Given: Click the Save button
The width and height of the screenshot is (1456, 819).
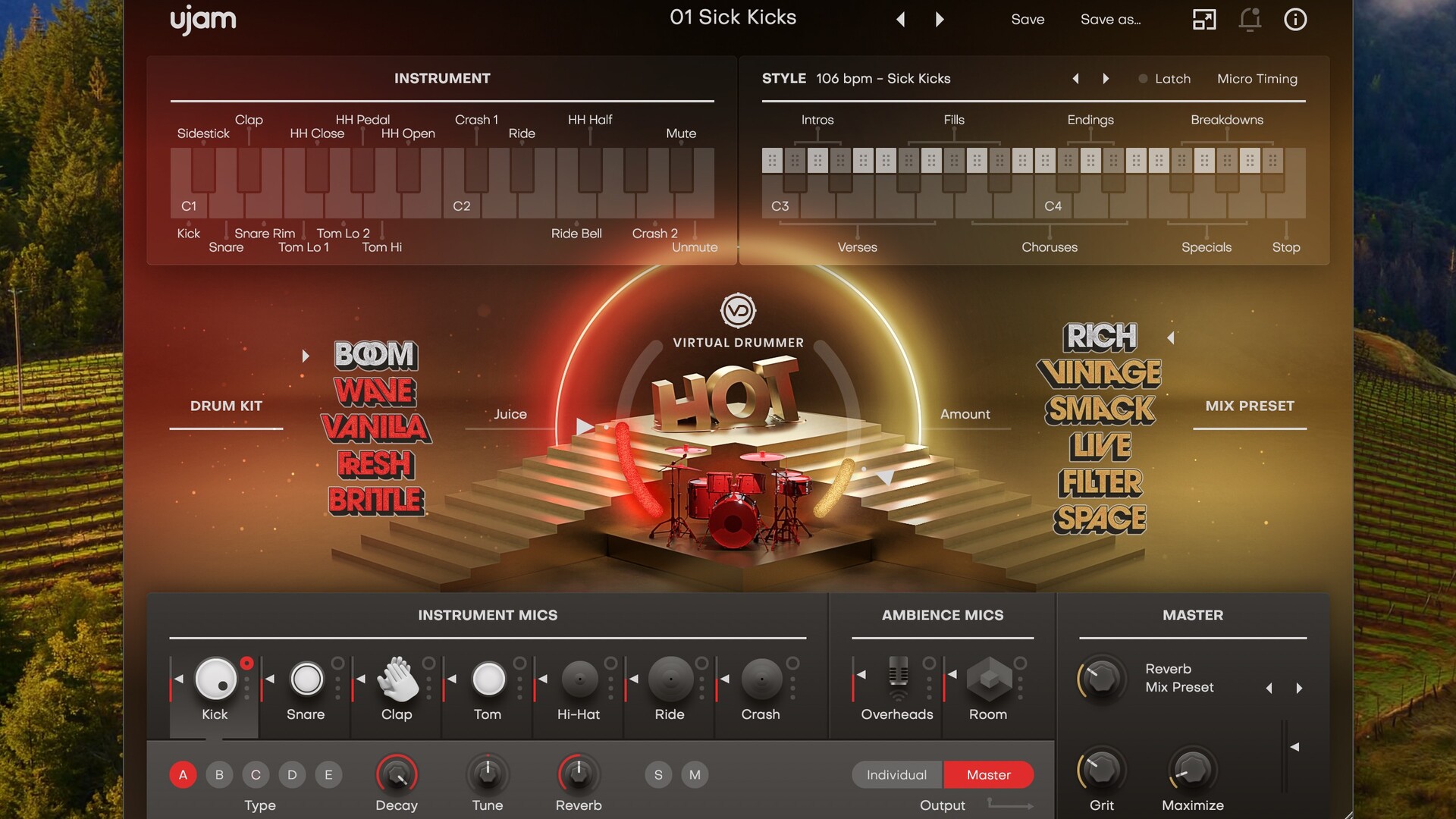Looking at the screenshot, I should pos(1028,20).
